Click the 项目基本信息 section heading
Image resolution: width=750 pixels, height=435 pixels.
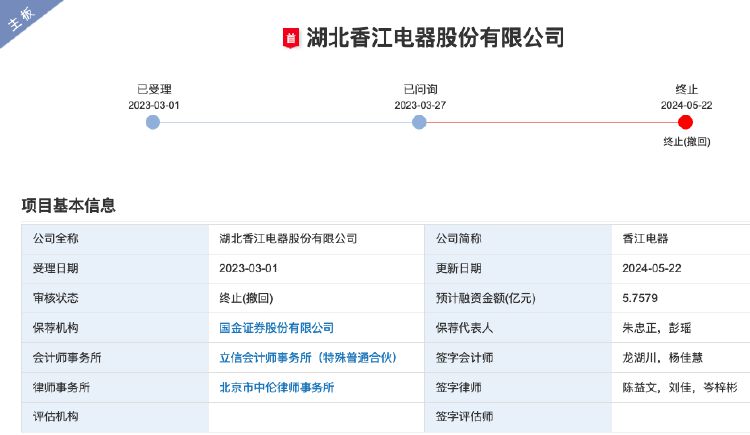pos(68,205)
